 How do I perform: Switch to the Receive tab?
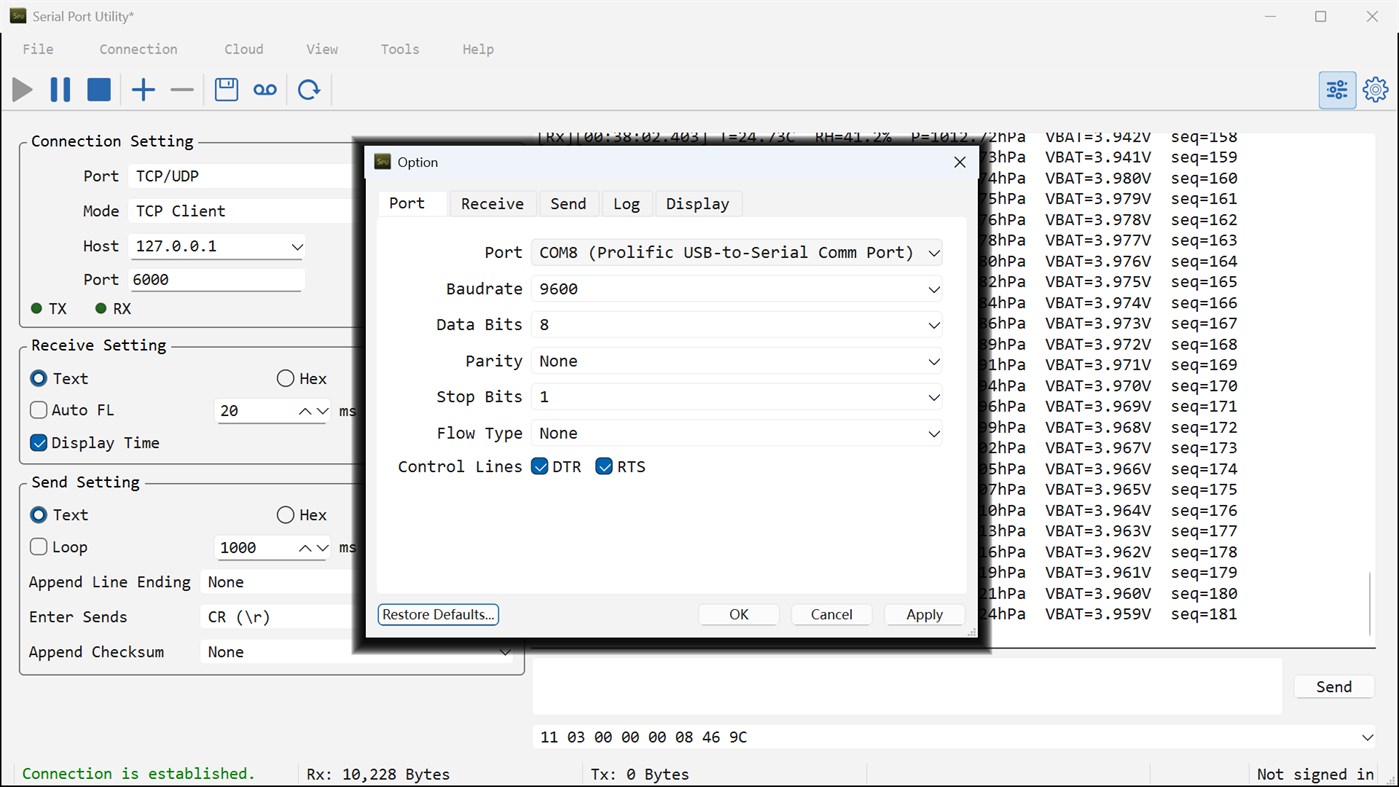click(x=493, y=204)
